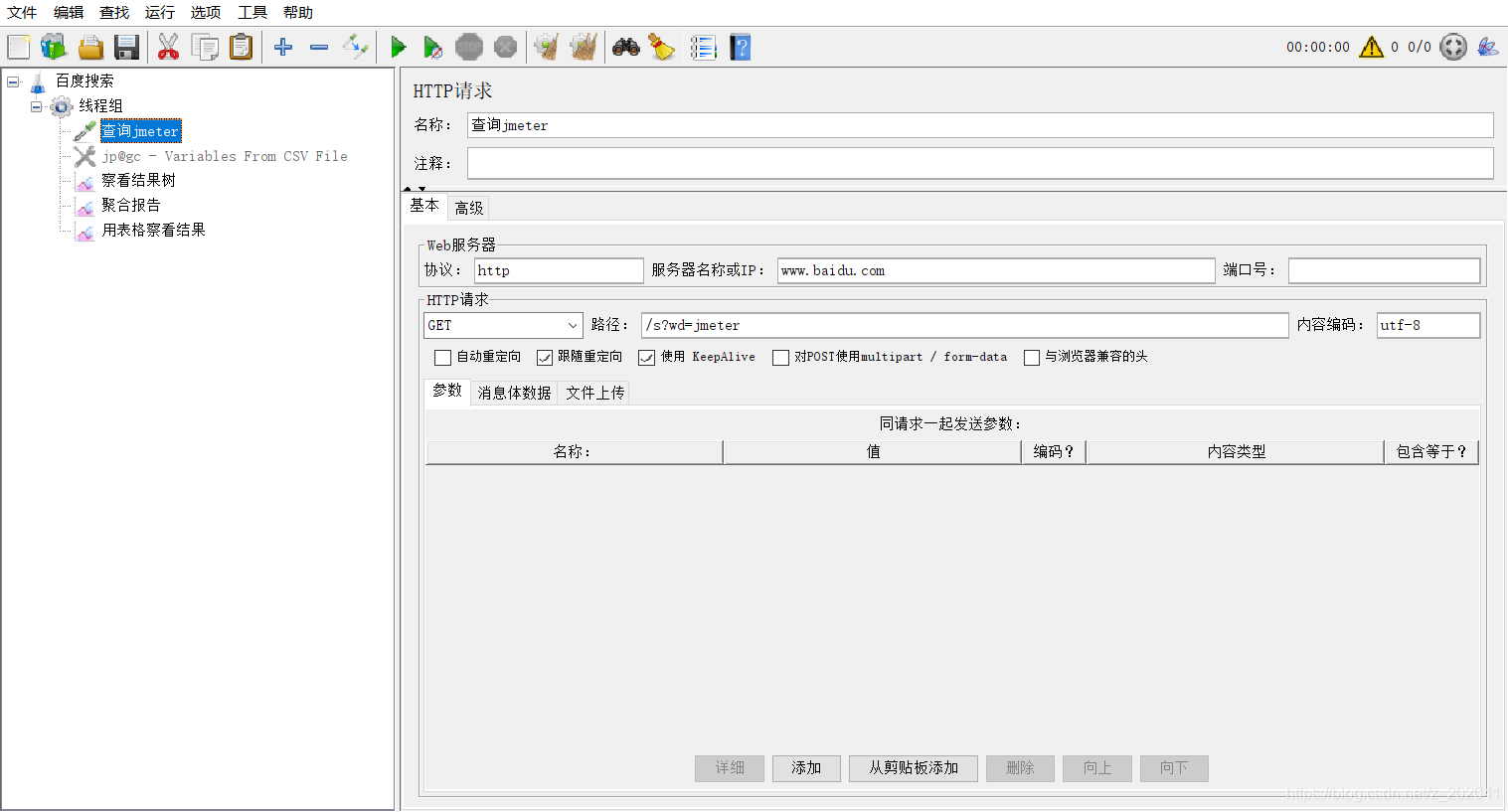The width and height of the screenshot is (1508, 812).
Task: Enable 对POST使用multipart / form-data checkbox
Action: pyautogui.click(x=781, y=357)
